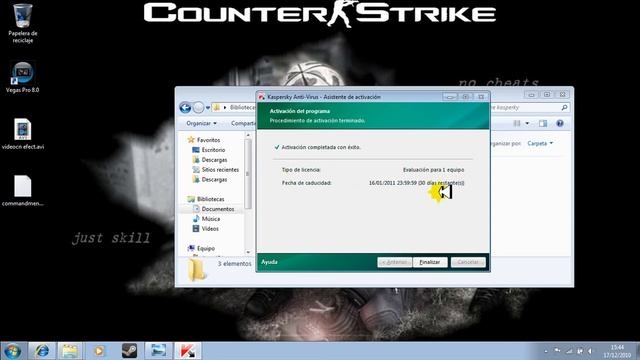The width and height of the screenshot is (640, 360).
Task: Click the magnifier icon in Explorer search
Action: pyautogui.click(x=564, y=107)
